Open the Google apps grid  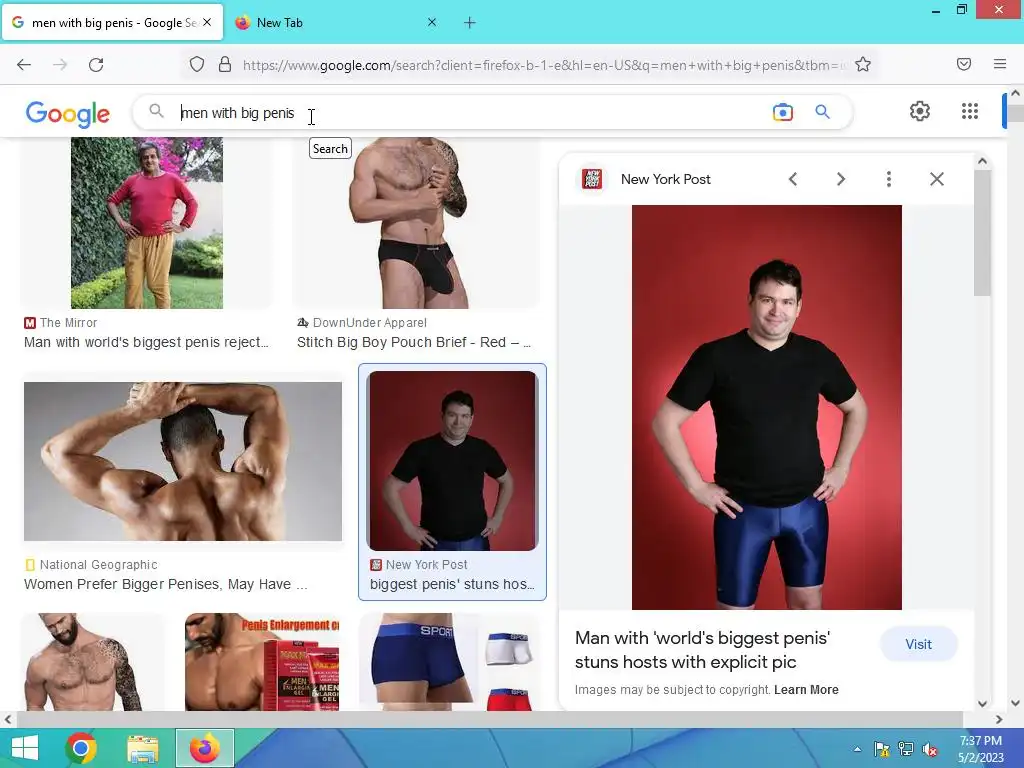point(970,112)
